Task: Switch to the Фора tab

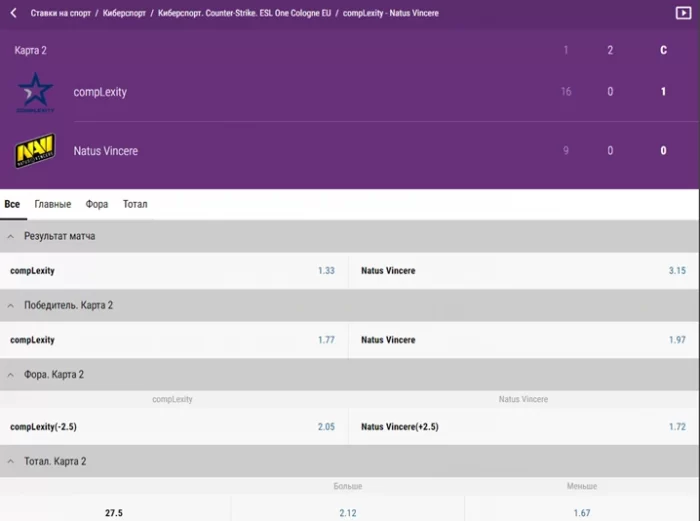Action: point(97,204)
